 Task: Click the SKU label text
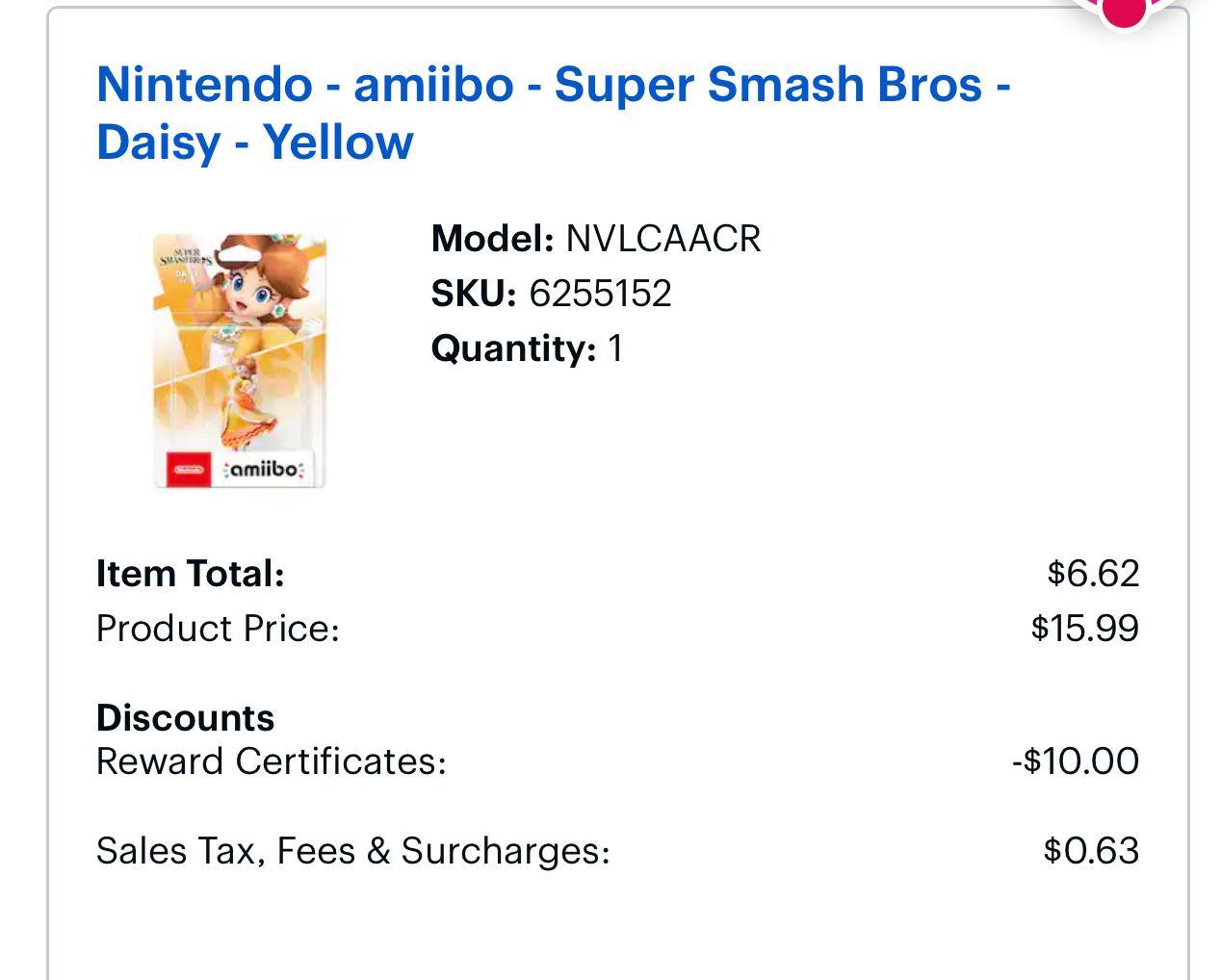pos(474,294)
